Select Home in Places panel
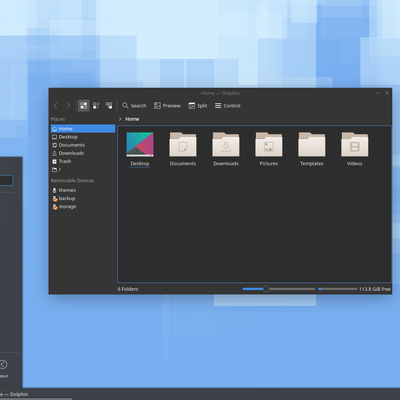The image size is (400, 400). [x=83, y=129]
